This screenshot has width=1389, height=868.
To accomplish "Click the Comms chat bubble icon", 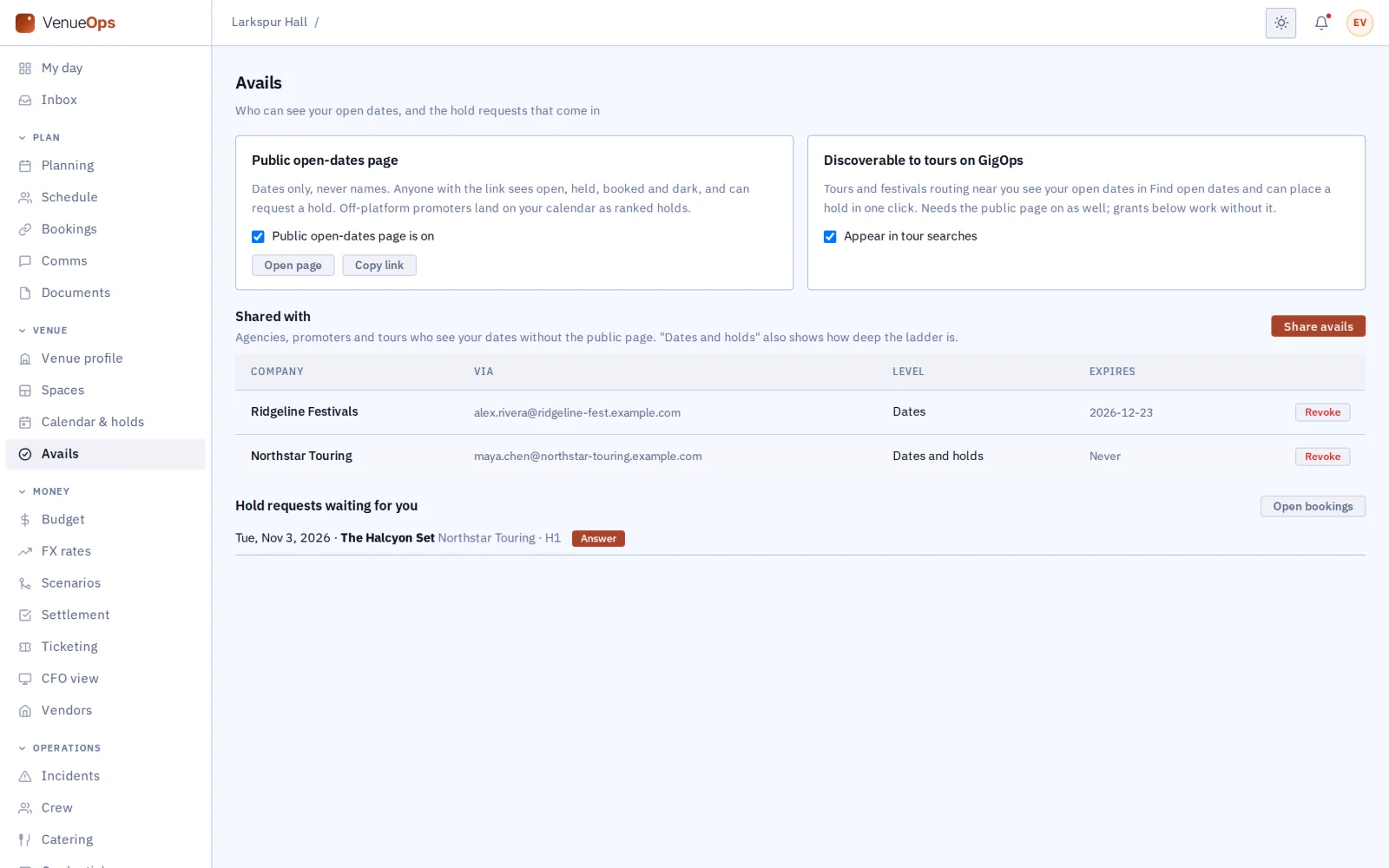I will pos(25,261).
